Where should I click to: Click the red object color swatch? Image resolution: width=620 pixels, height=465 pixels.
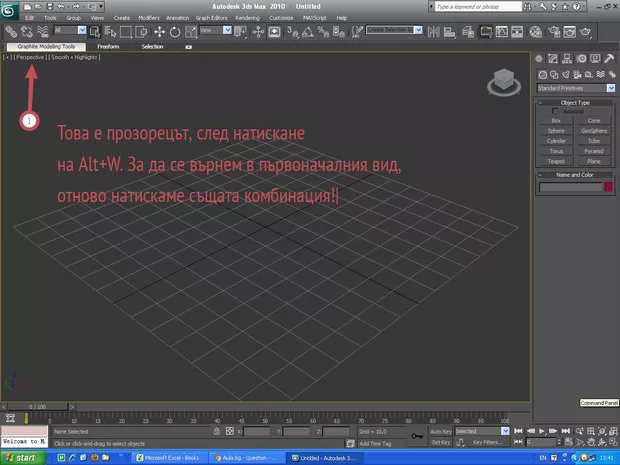(x=608, y=186)
